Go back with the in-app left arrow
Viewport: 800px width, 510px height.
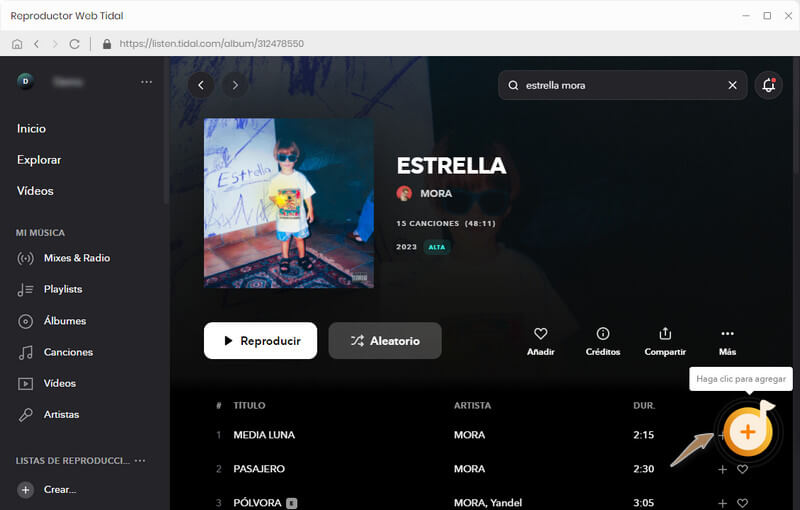201,85
